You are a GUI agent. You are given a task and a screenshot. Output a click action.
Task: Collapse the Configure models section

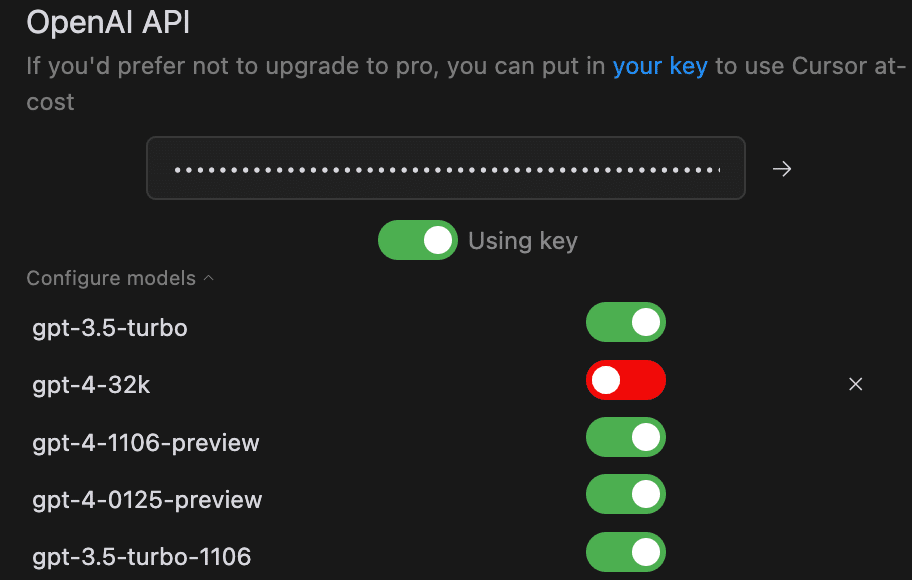tap(111, 278)
